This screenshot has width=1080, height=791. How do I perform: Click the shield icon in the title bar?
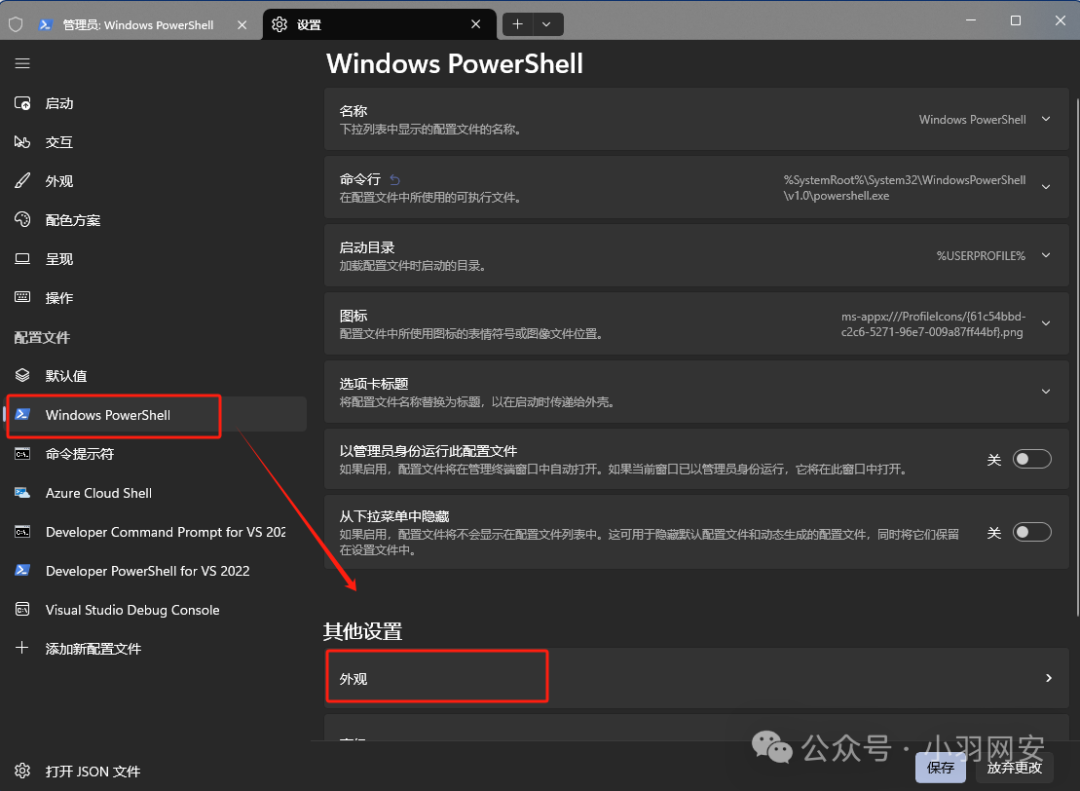click(15, 25)
